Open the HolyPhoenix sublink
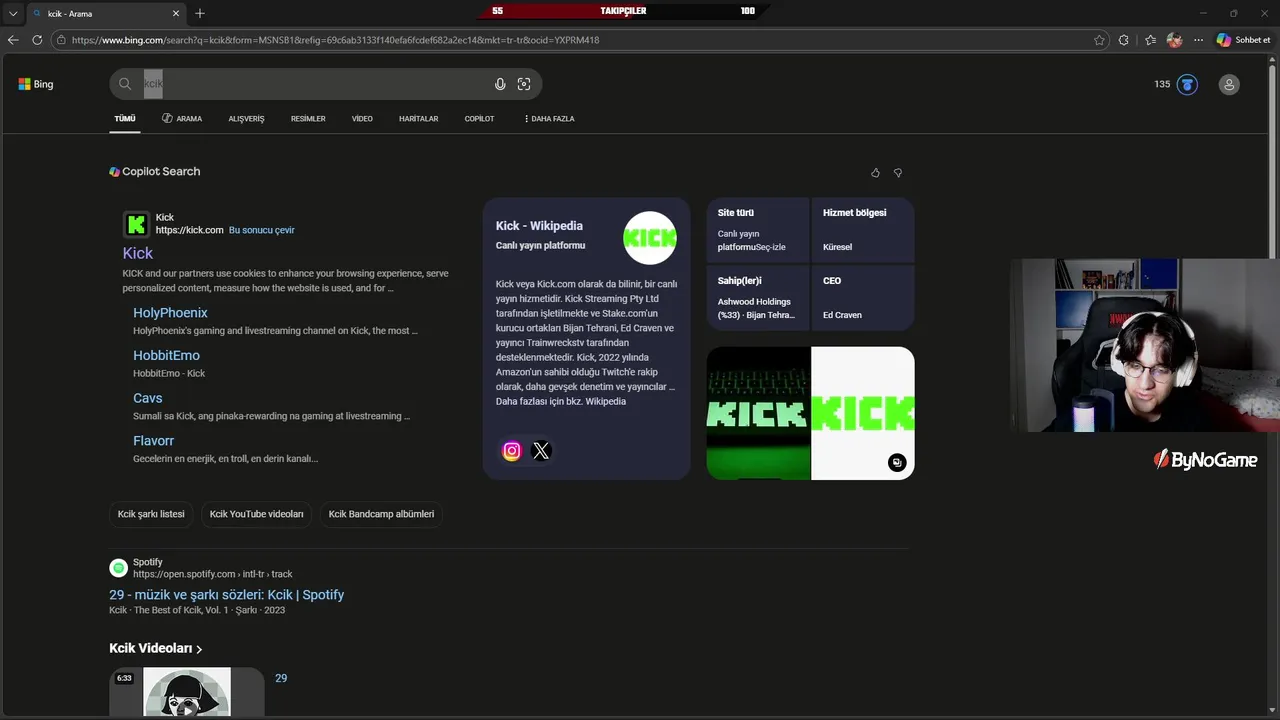 click(x=170, y=313)
